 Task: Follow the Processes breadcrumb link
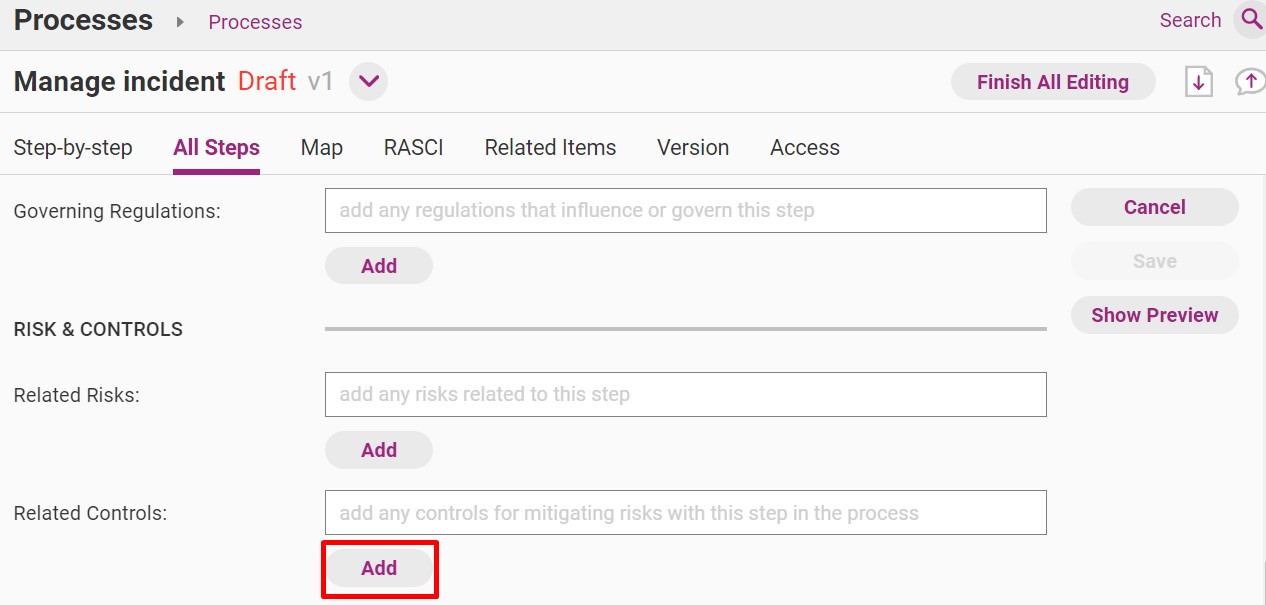(x=255, y=22)
